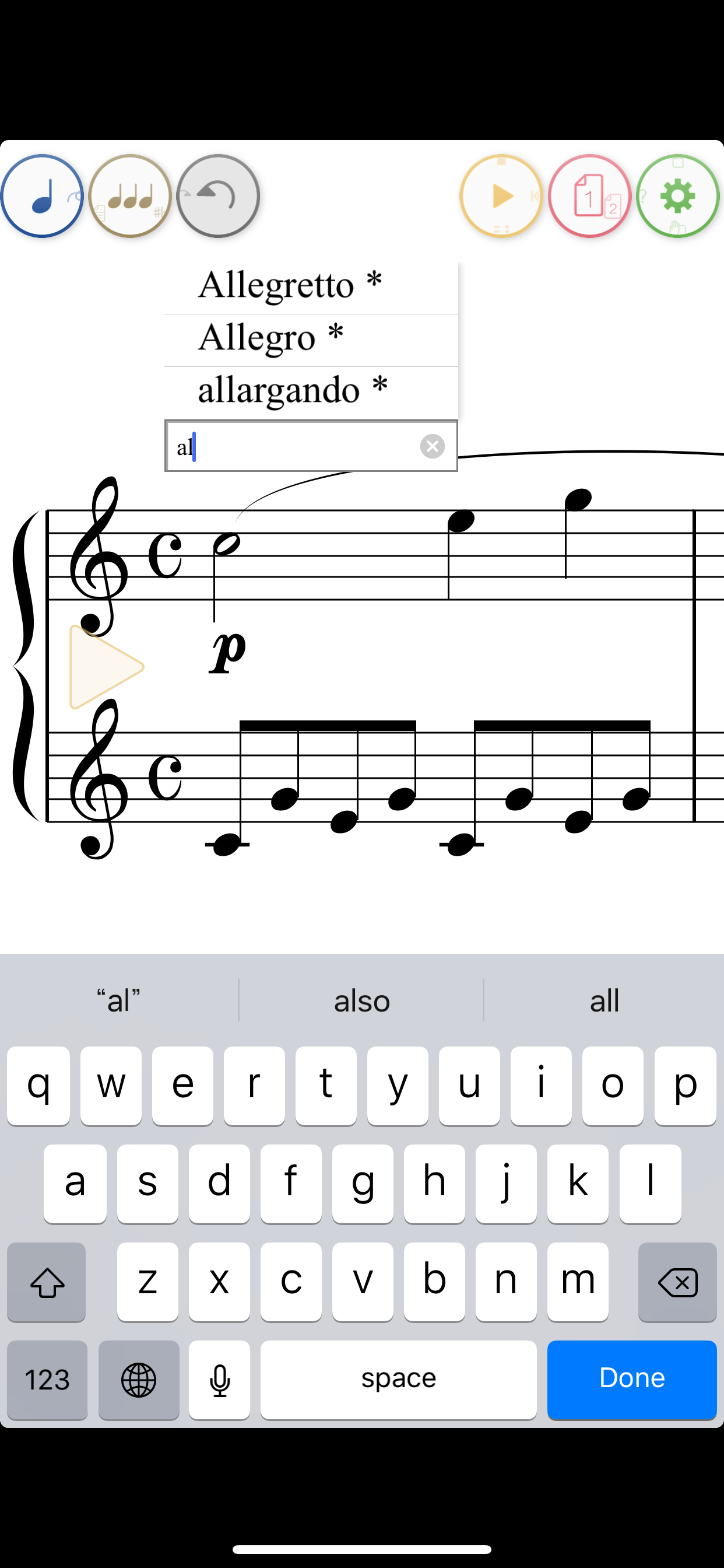The height and width of the screenshot is (1568, 724).
Task: Tap the undo arrow button
Action: [x=219, y=196]
